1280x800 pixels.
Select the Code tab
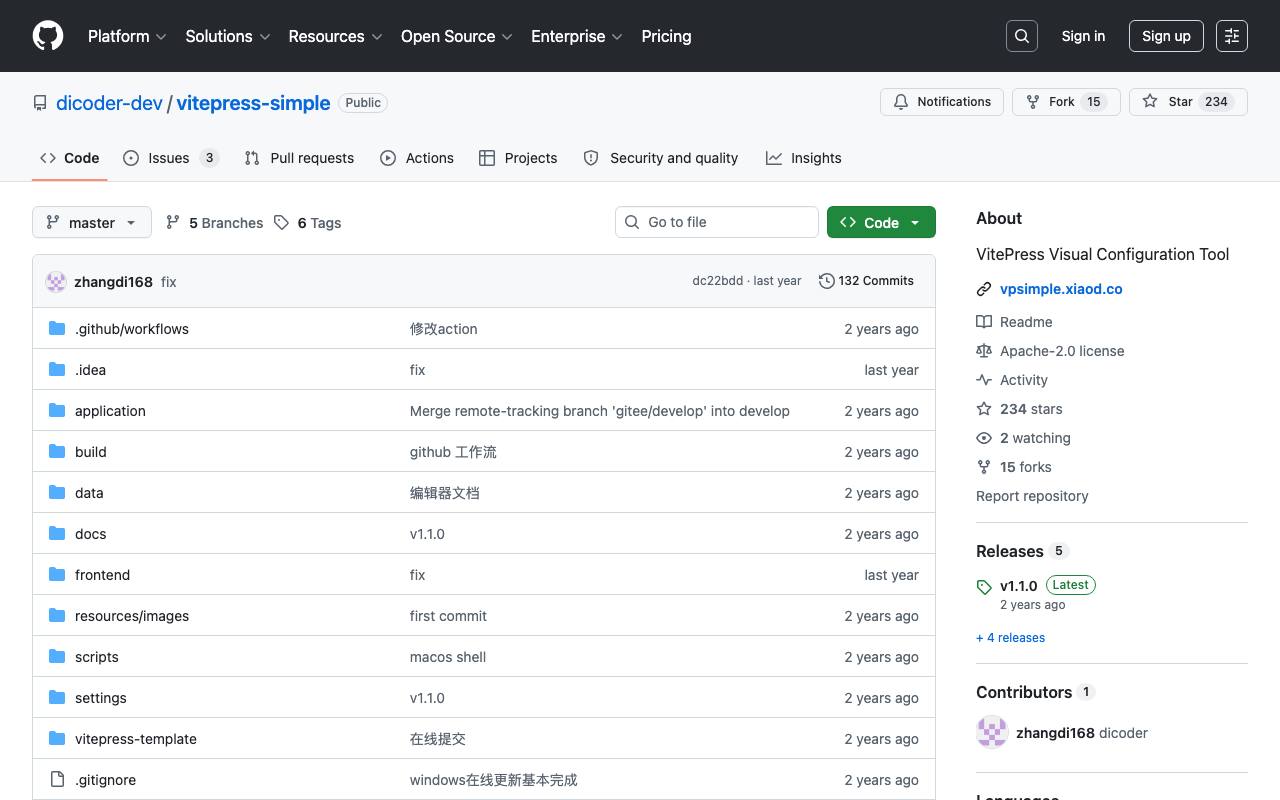coord(70,158)
